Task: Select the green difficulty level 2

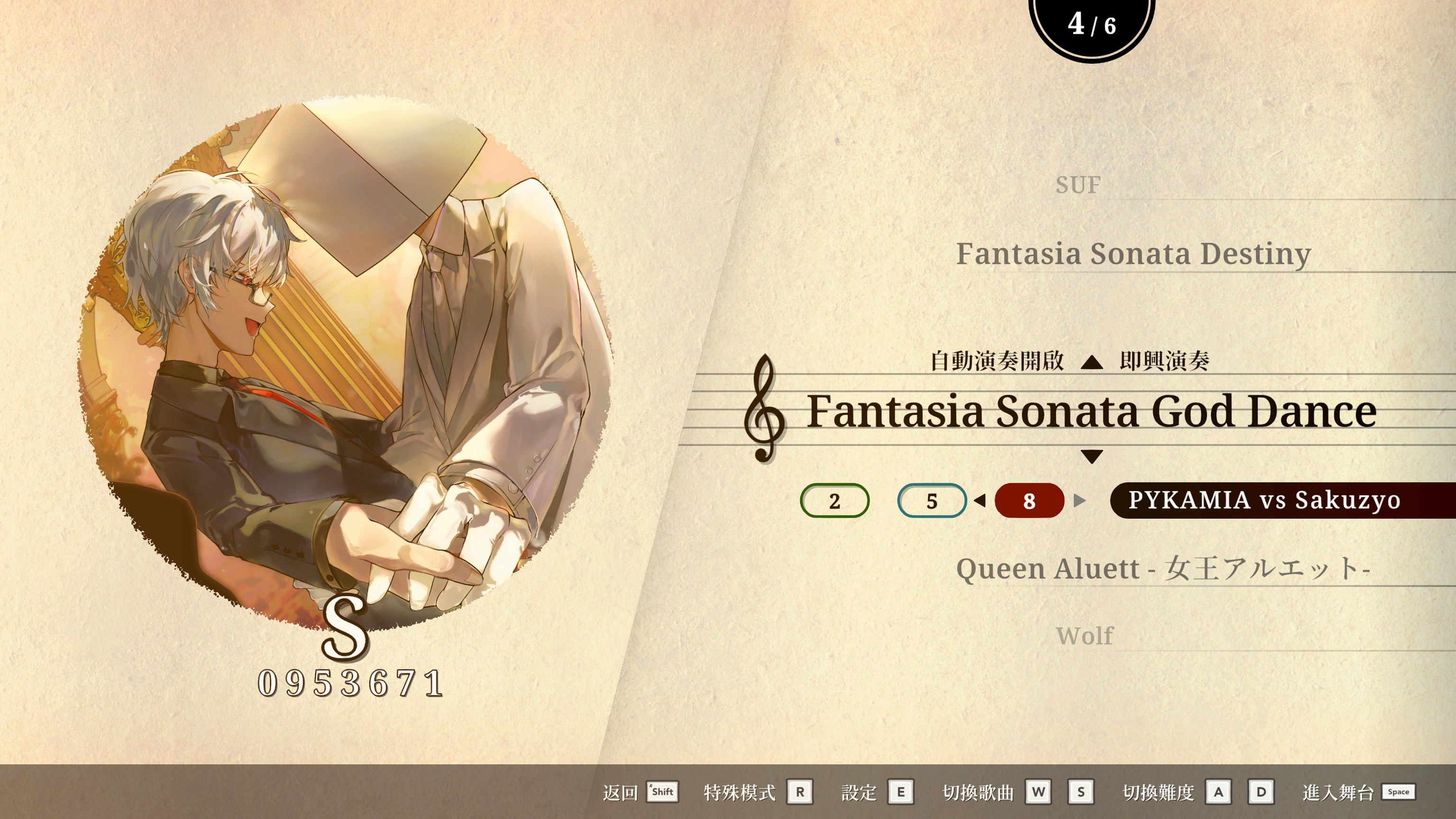Action: pos(834,501)
